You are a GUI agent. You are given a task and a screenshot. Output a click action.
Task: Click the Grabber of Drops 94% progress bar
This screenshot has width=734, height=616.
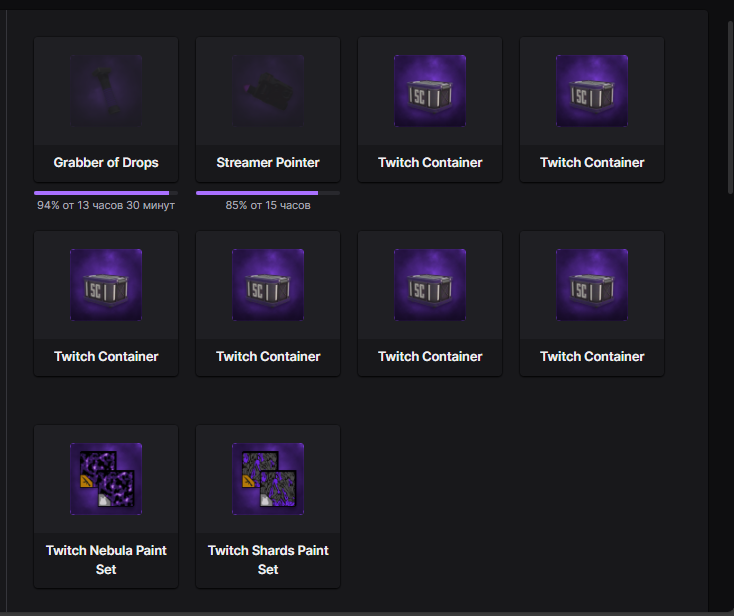coord(106,192)
